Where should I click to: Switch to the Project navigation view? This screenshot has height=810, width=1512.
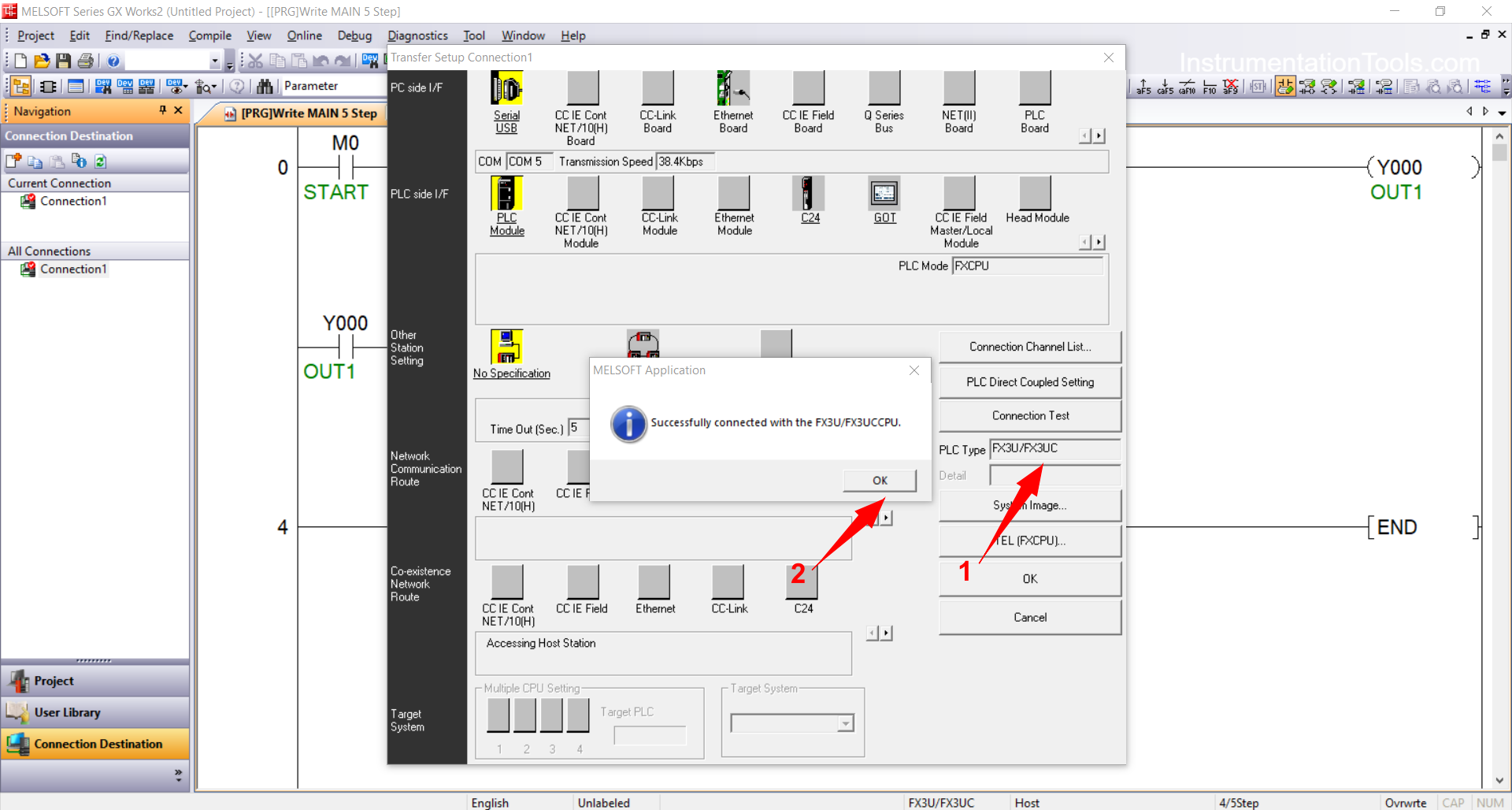[x=94, y=681]
